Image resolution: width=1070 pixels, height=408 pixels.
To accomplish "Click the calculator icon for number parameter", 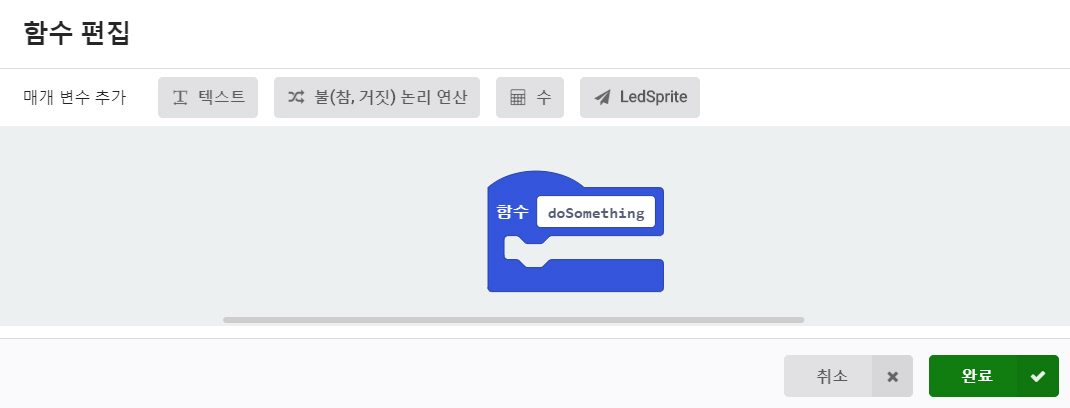I will coord(518,98).
